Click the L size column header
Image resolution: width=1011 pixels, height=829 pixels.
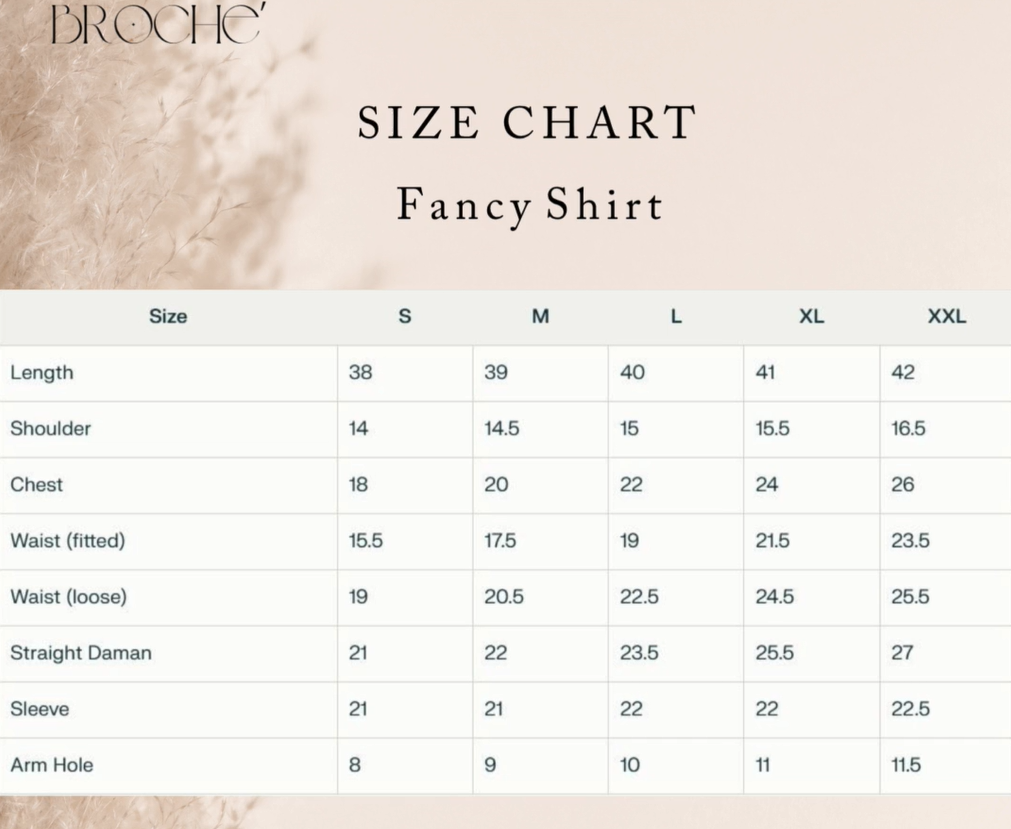point(676,316)
